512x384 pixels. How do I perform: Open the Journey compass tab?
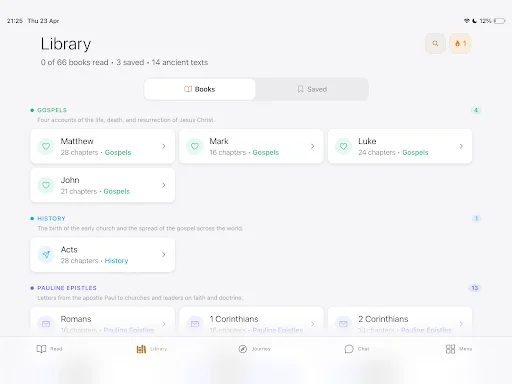click(x=254, y=349)
